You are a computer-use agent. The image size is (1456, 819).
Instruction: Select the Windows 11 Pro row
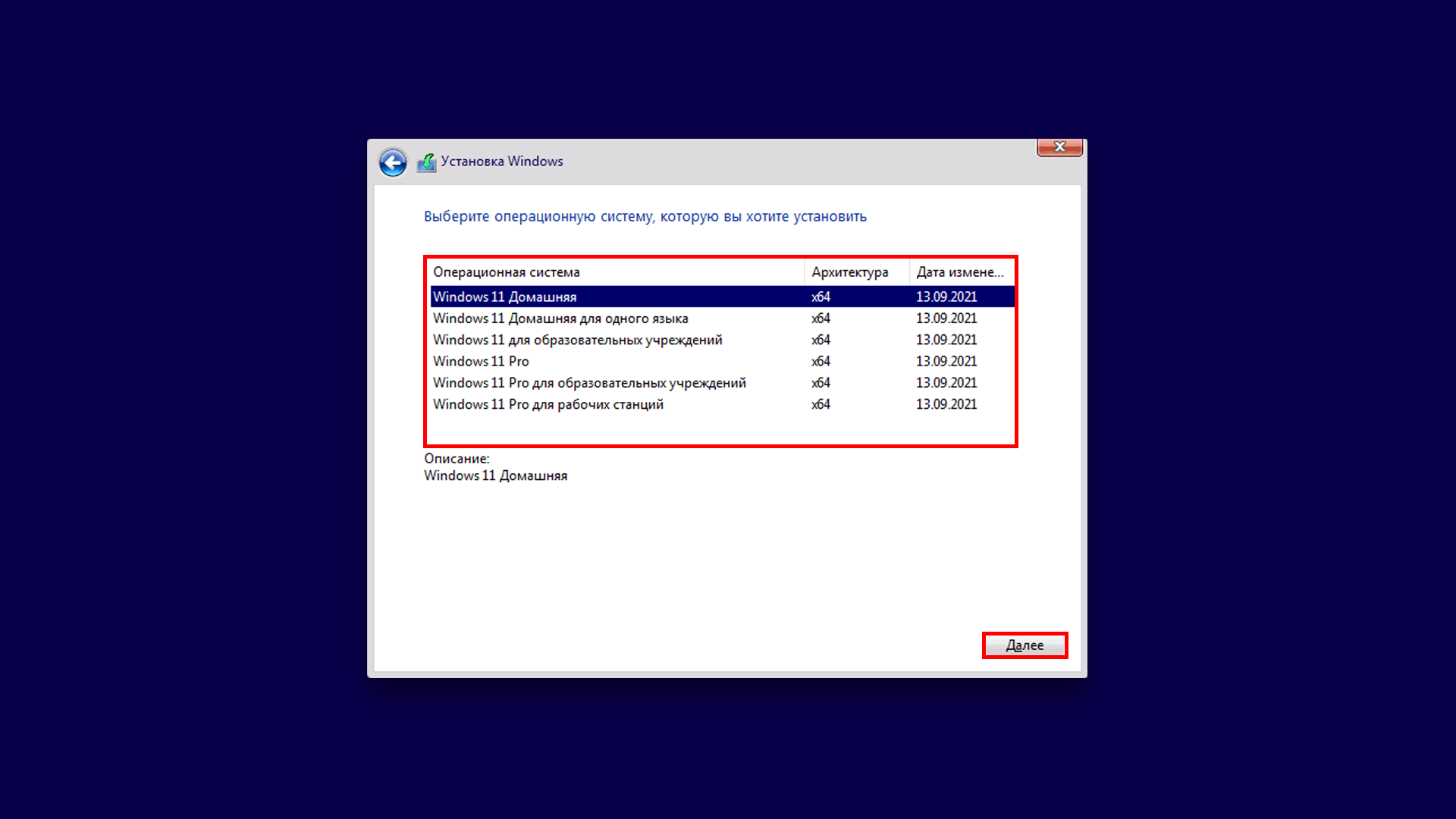click(481, 362)
